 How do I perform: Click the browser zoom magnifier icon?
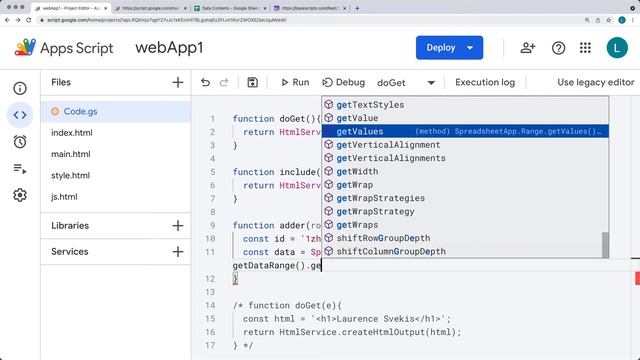[587, 20]
